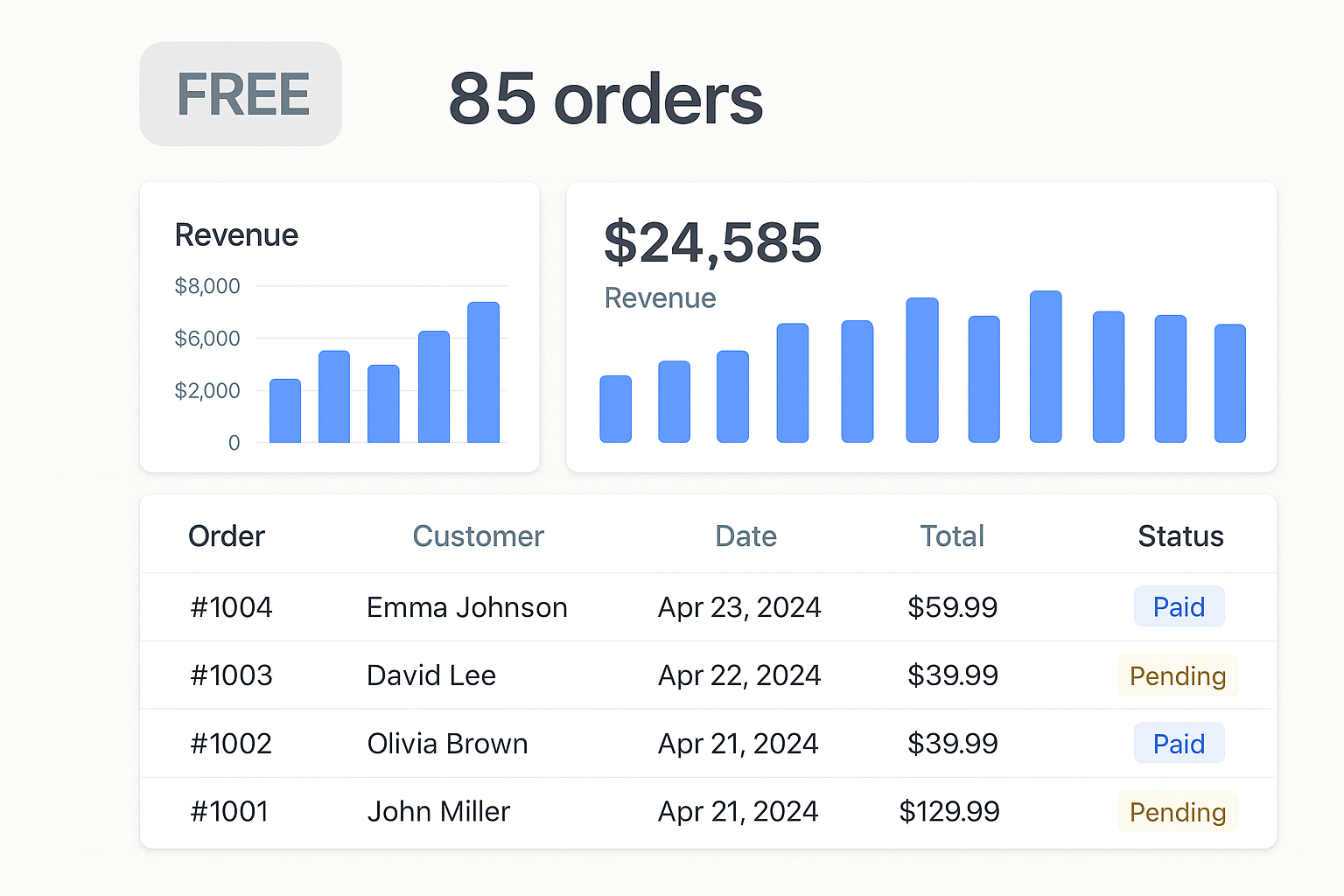Click the FREE plan badge
Viewport: 1344px width, 896px height.
[241, 94]
